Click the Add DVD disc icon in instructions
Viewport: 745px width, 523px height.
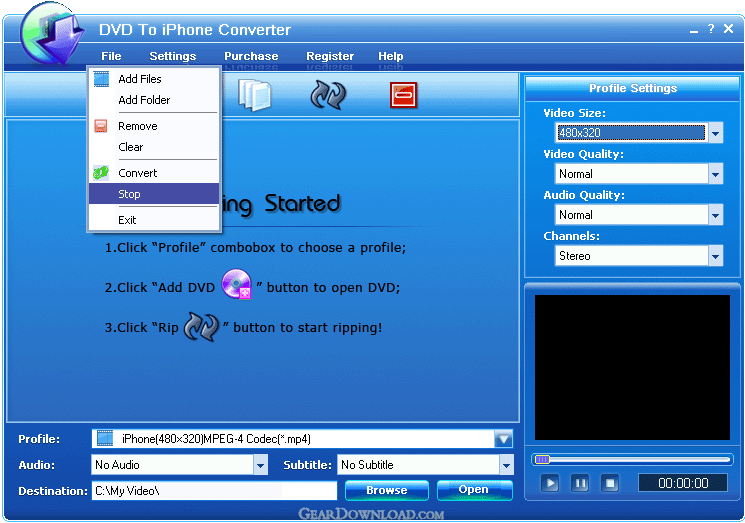click(237, 284)
